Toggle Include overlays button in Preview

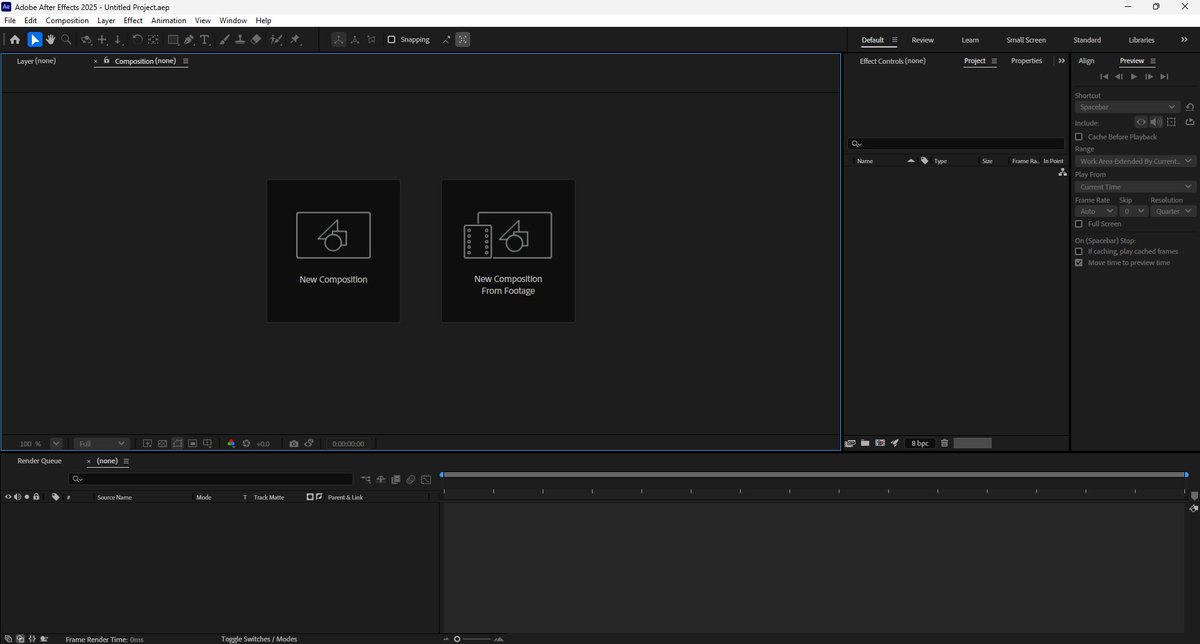click(1171, 122)
